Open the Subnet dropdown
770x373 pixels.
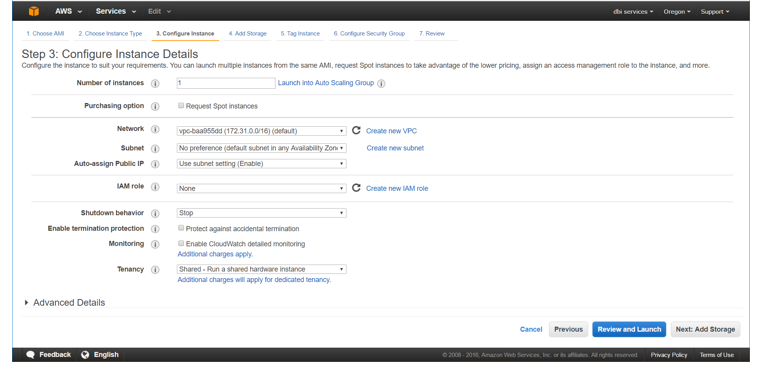coord(261,148)
